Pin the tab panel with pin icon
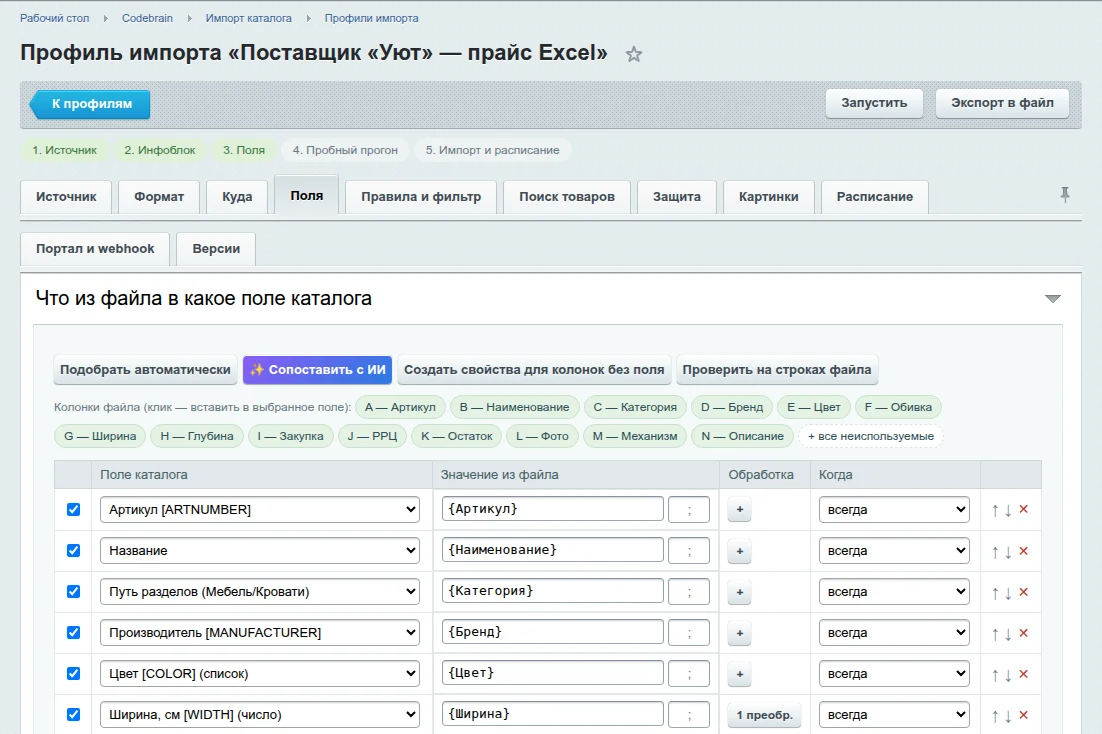Image resolution: width=1102 pixels, height=734 pixels. [x=1065, y=195]
